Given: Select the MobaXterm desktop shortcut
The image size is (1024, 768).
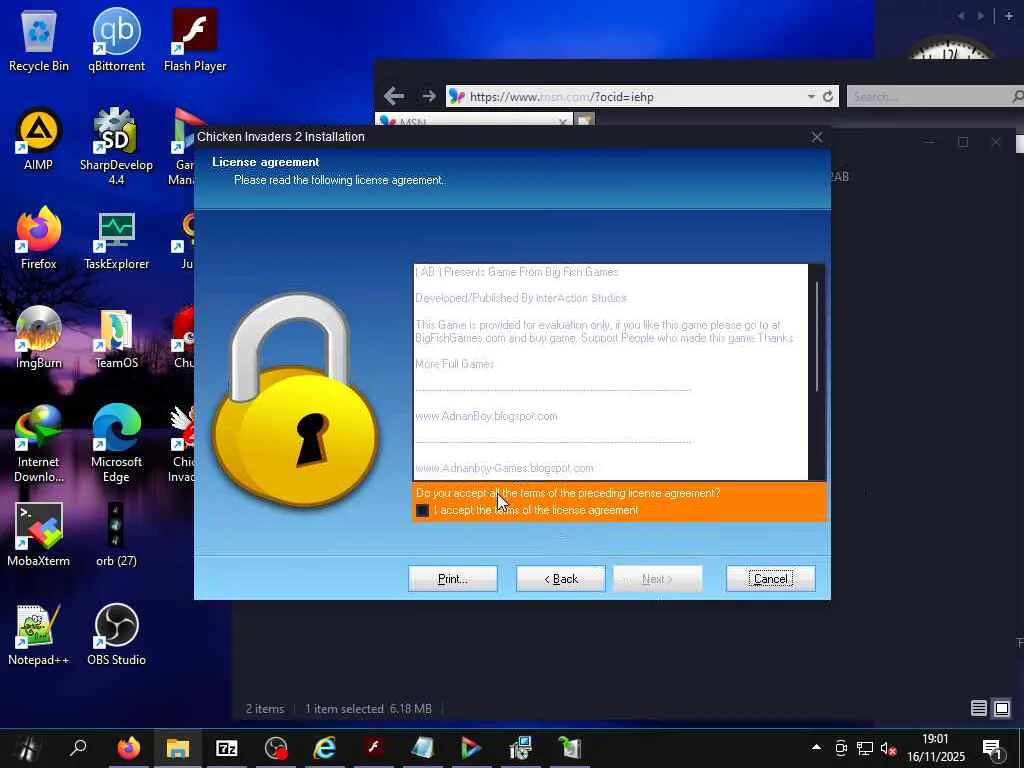Looking at the screenshot, I should click(39, 534).
